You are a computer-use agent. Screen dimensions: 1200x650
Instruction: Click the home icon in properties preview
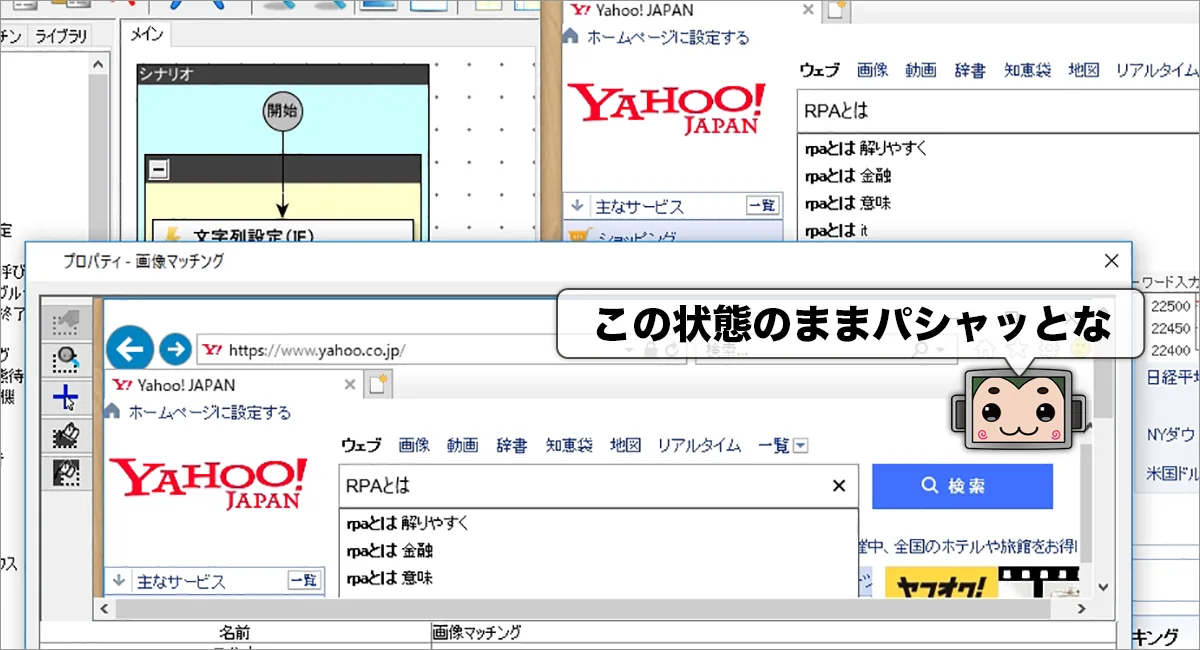(x=112, y=412)
